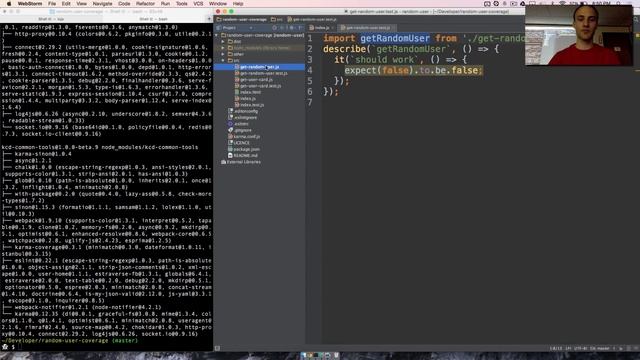Open the File menu
This screenshot has height=360, width=640.
52,4
